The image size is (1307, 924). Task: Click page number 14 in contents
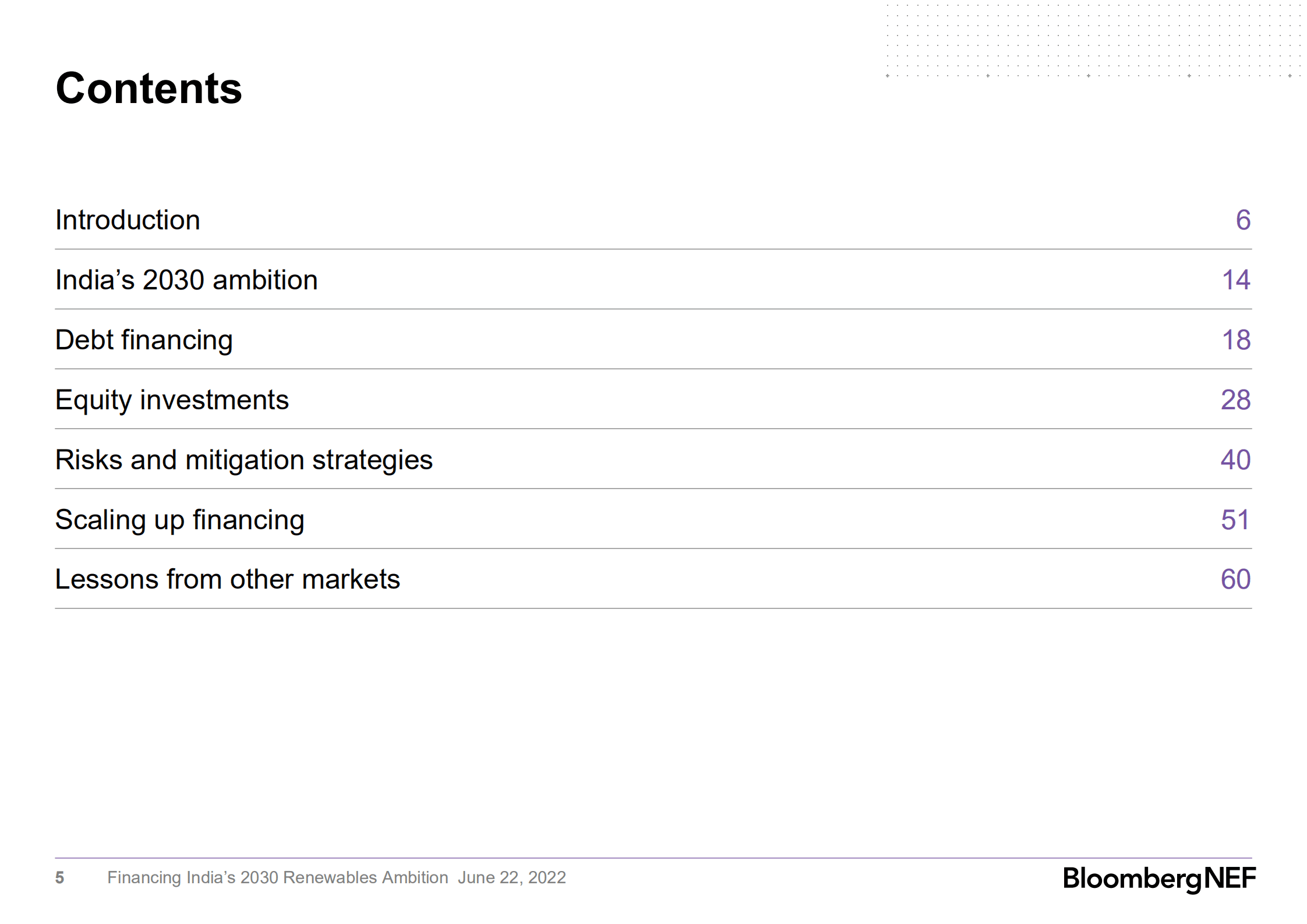click(x=1236, y=280)
